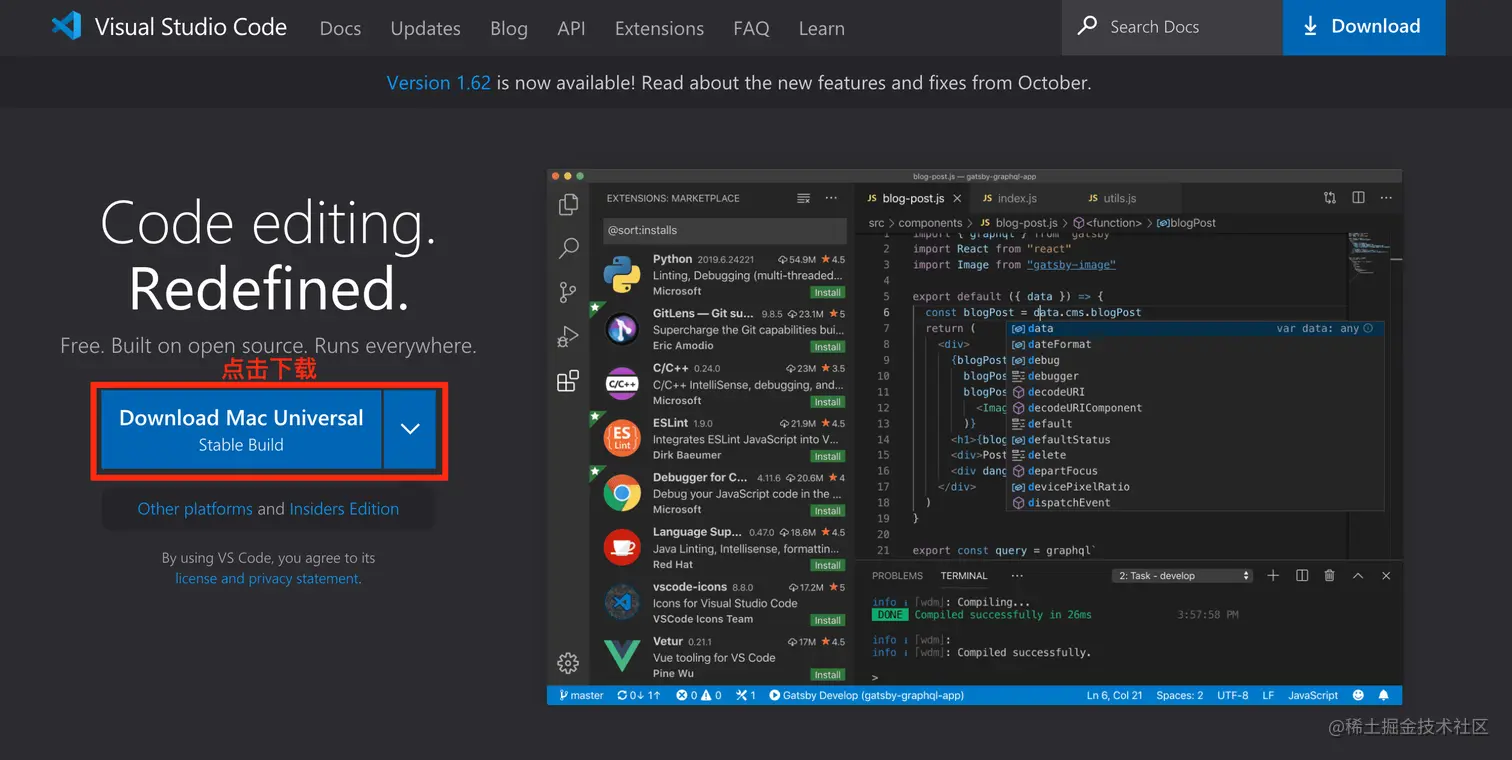Click the split editor icon
The image size is (1512, 760).
pyautogui.click(x=1358, y=198)
